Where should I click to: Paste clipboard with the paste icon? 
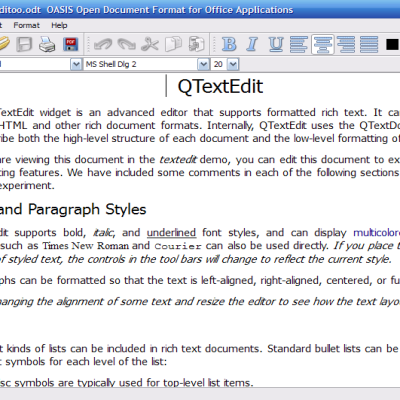click(196, 44)
